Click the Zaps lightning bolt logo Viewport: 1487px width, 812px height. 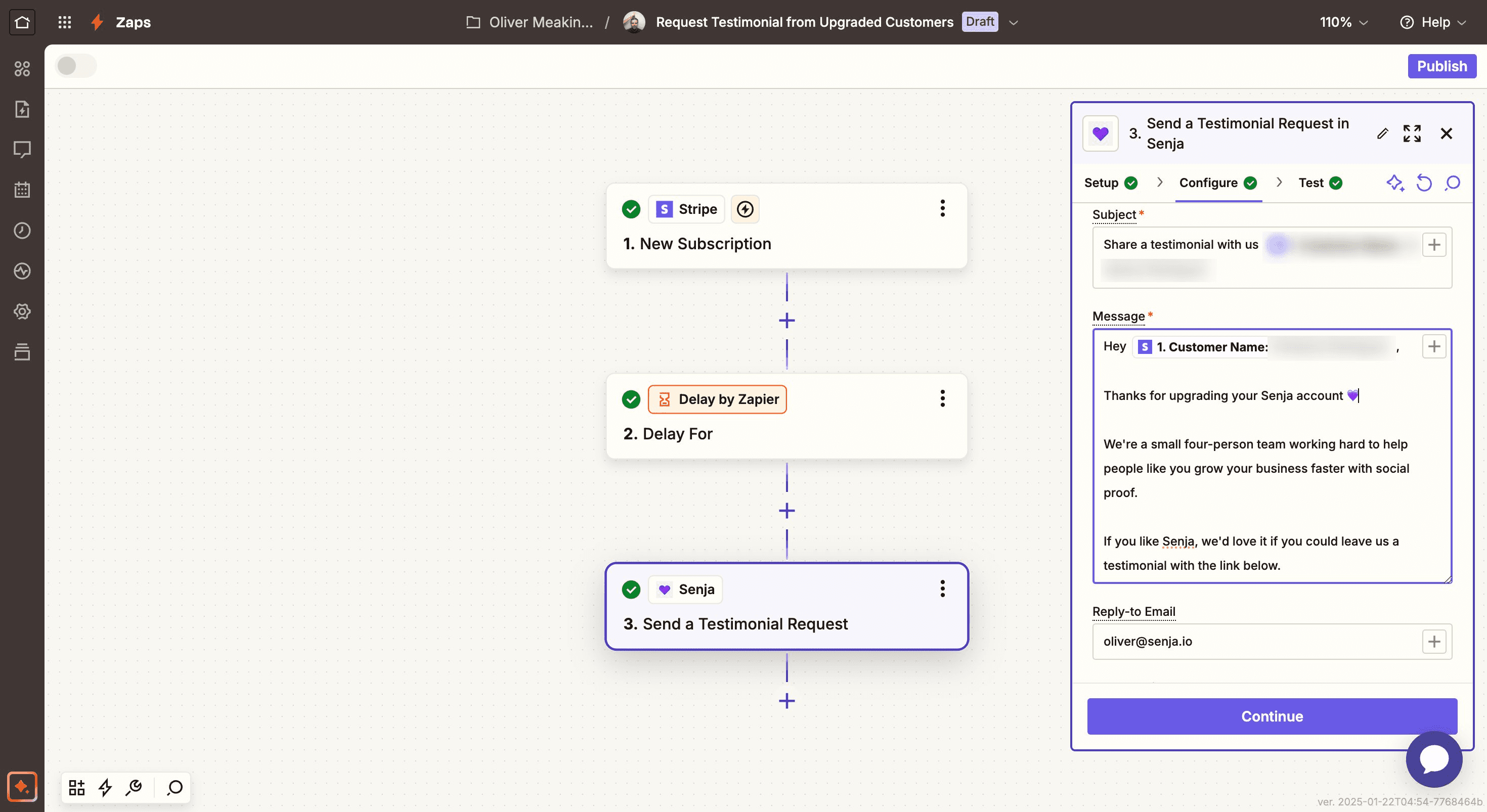tap(98, 23)
